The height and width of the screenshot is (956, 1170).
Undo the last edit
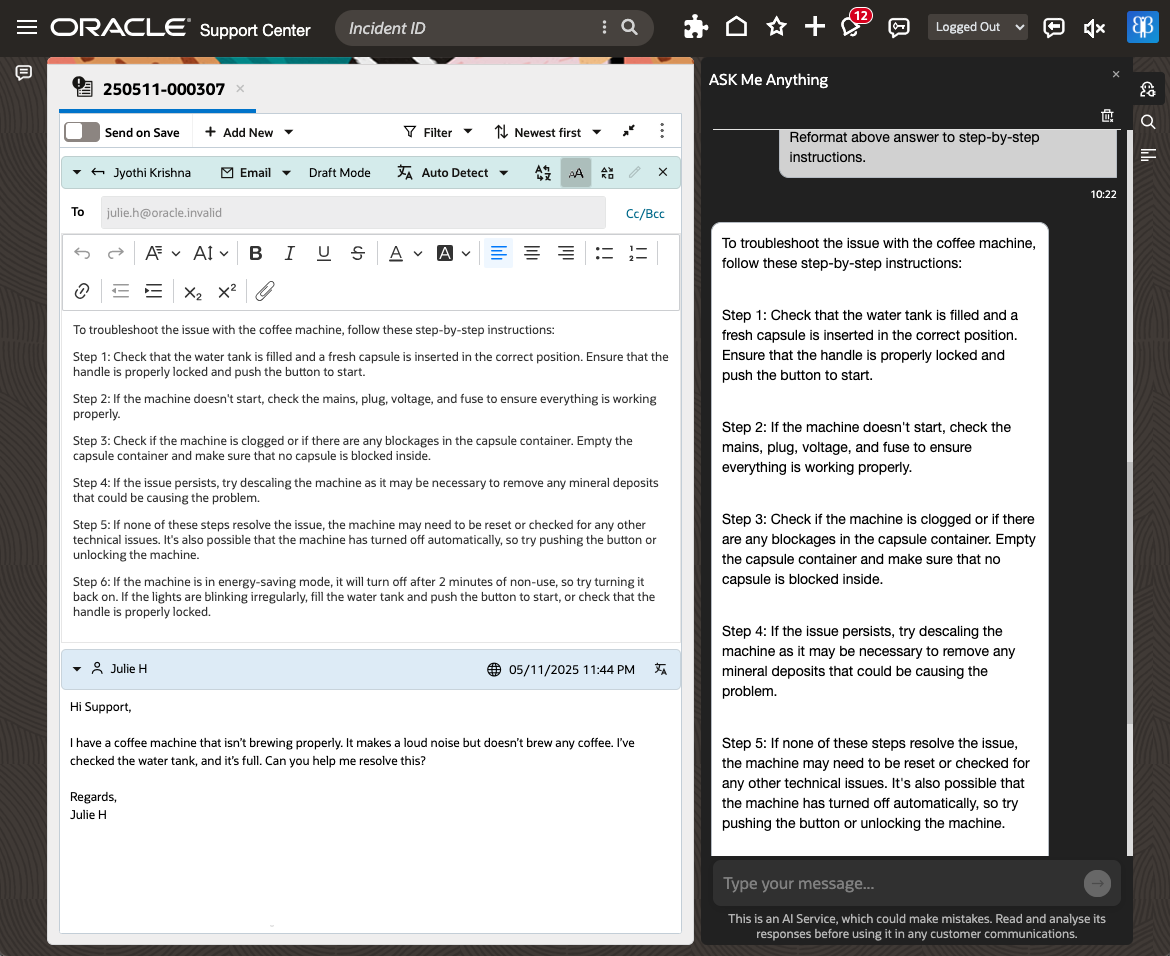pyautogui.click(x=82, y=254)
